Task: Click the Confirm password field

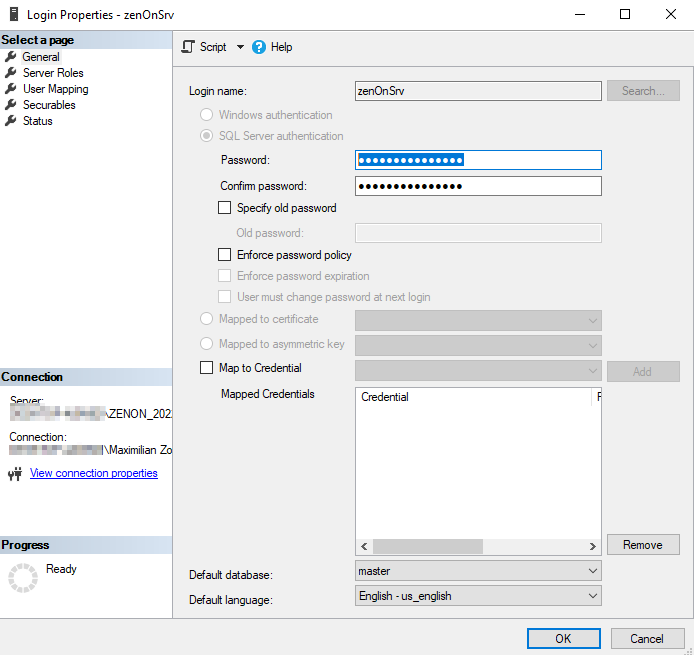Action: pyautogui.click(x=478, y=186)
